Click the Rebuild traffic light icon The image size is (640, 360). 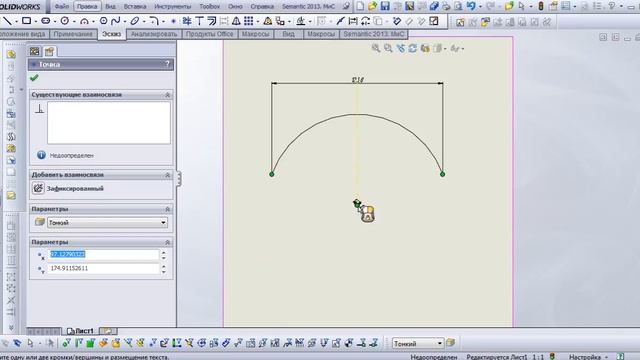[x=541, y=6]
